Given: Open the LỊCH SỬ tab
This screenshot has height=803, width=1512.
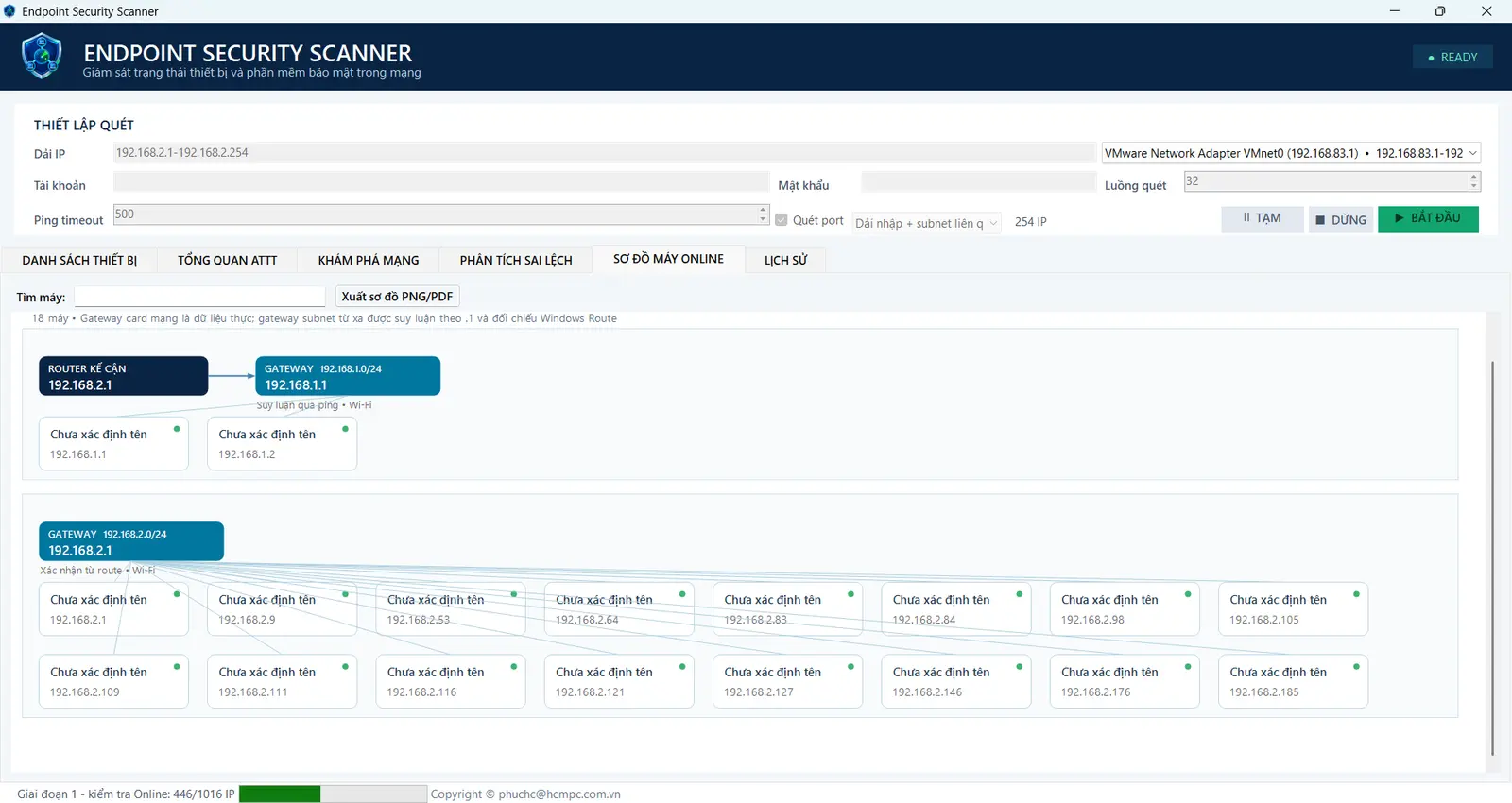Looking at the screenshot, I should 786,260.
